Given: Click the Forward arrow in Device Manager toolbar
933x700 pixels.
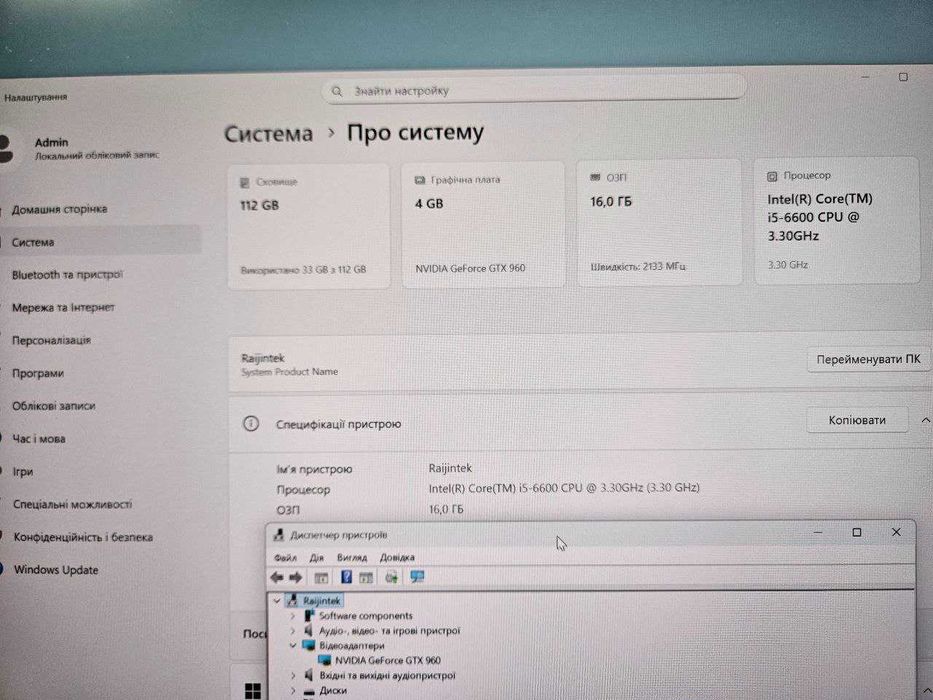Looking at the screenshot, I should 296,577.
